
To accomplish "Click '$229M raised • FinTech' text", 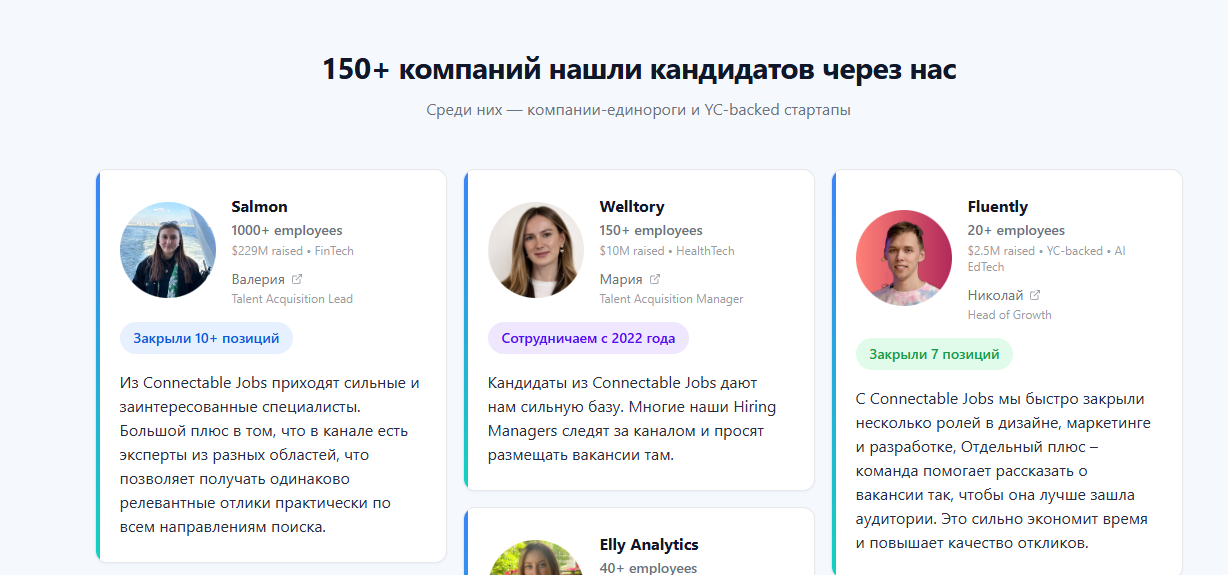I will tap(292, 251).
